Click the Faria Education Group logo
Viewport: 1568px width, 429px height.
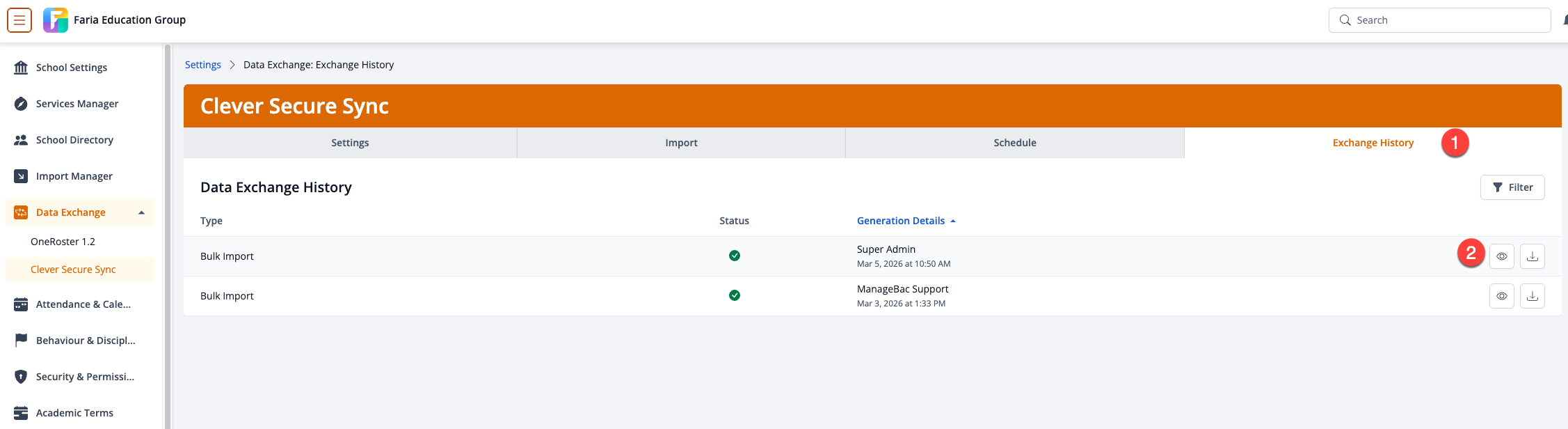coord(56,20)
